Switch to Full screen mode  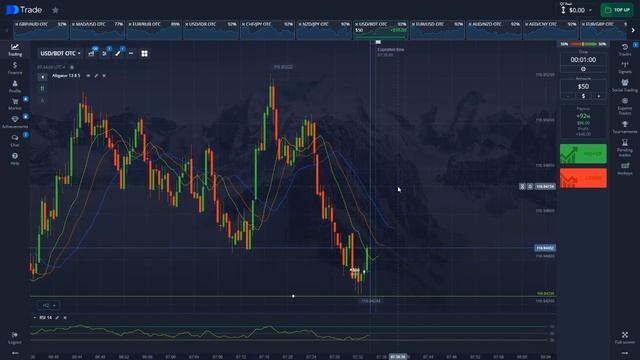624,338
